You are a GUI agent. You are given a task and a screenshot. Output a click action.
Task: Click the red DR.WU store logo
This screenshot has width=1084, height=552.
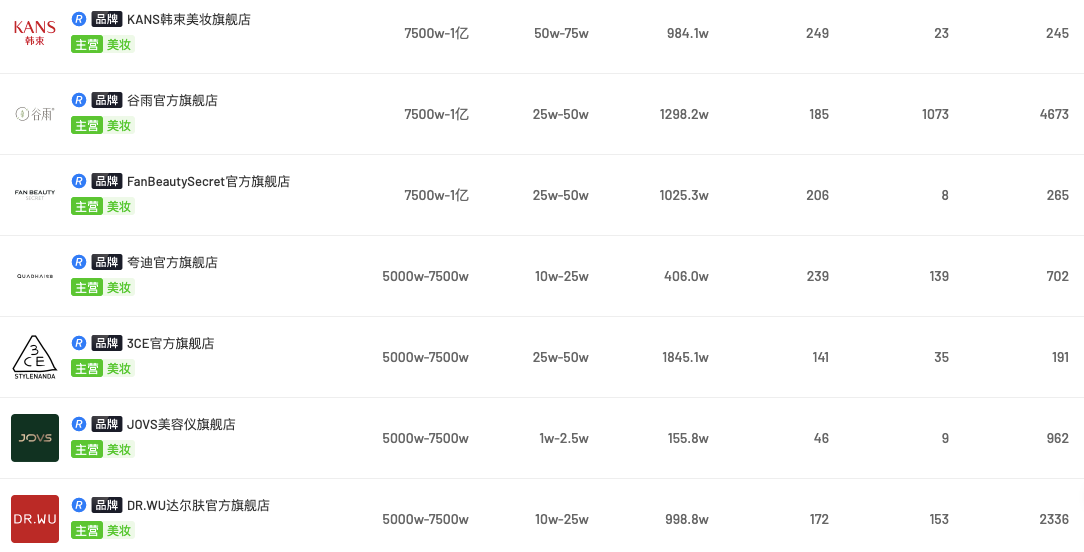[x=35, y=519]
